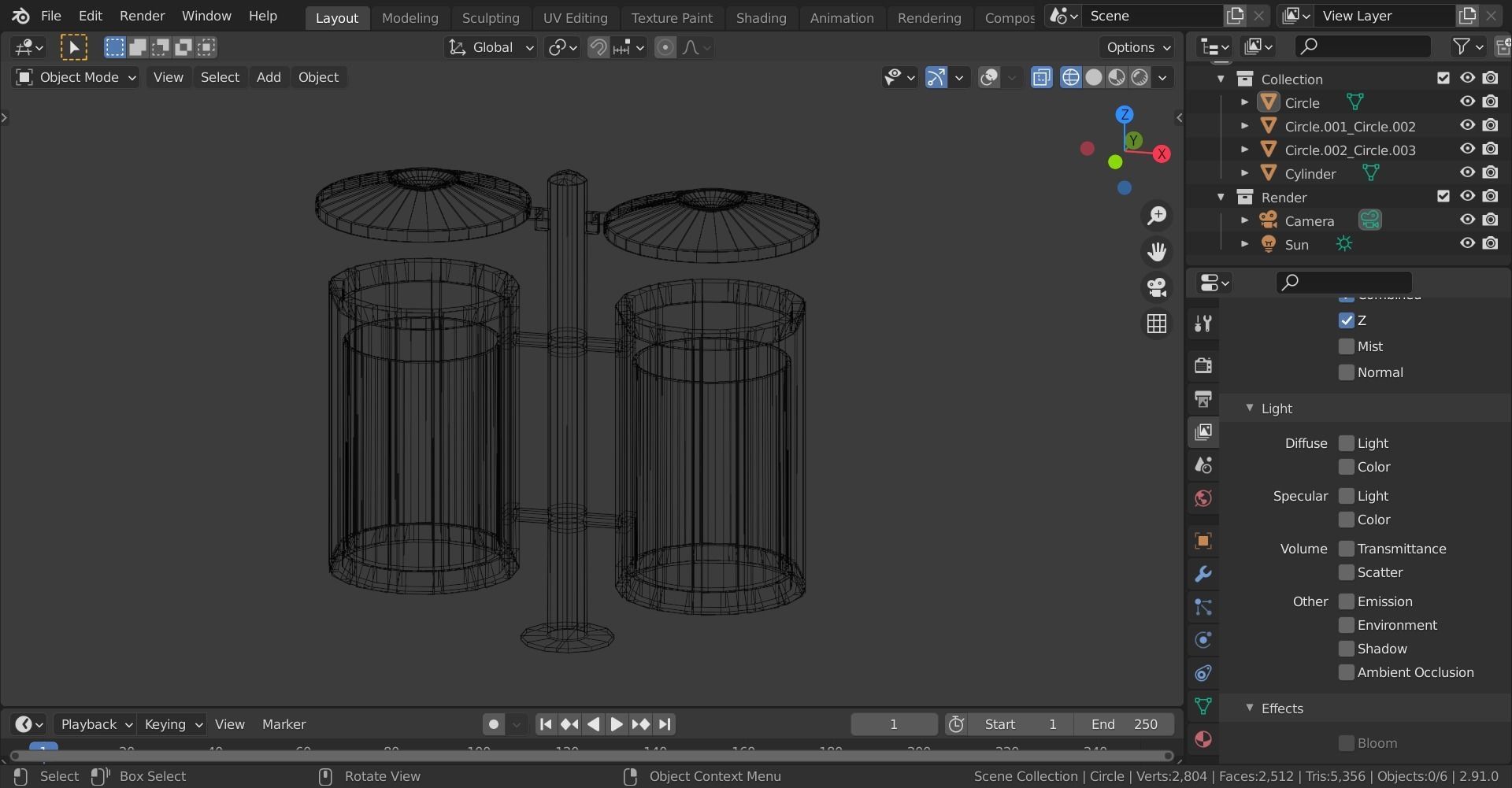1512x788 pixels.
Task: Open the Keying dropdown
Action: click(173, 724)
